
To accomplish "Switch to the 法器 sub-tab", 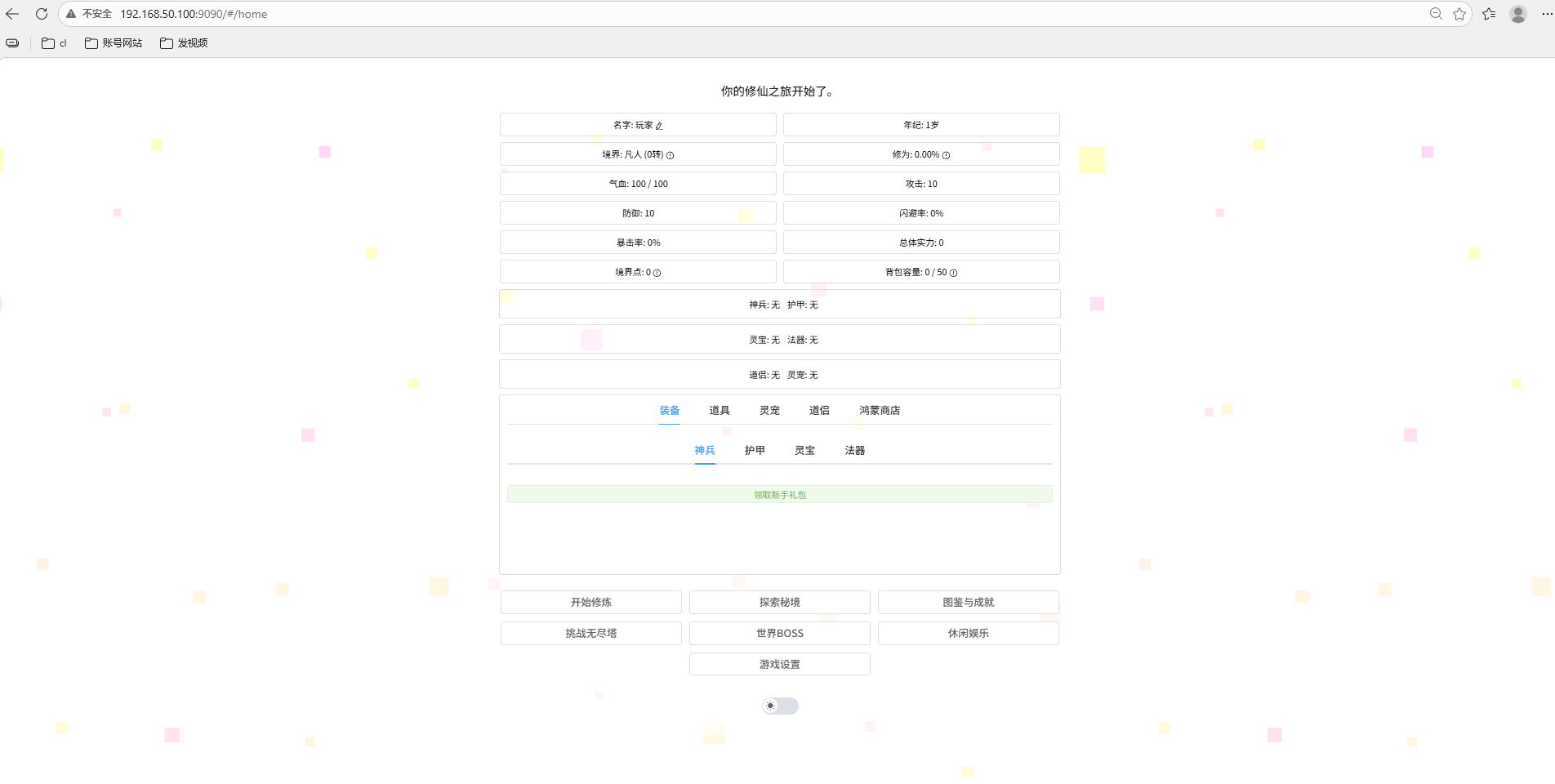I will 854,450.
